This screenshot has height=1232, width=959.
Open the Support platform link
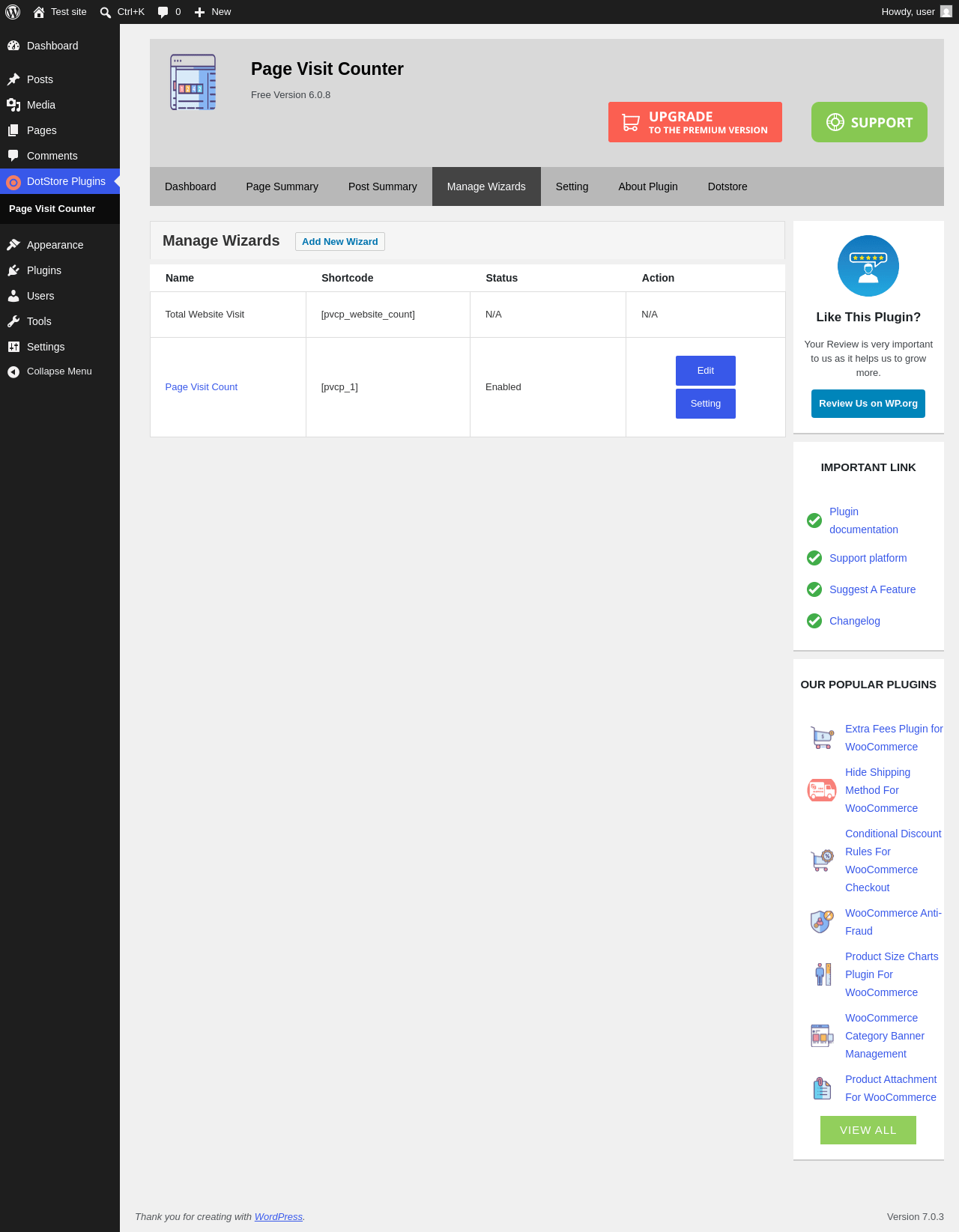coord(868,558)
